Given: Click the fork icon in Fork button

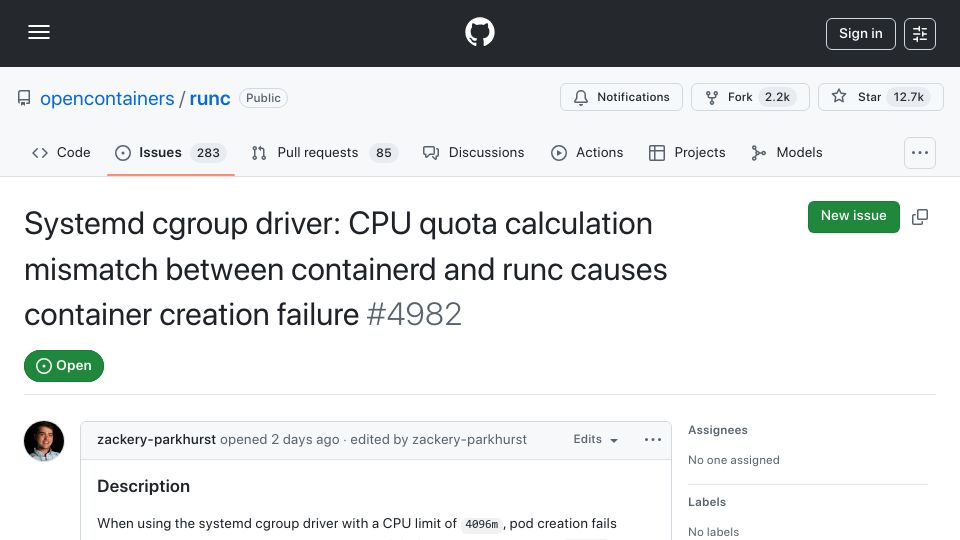Looking at the screenshot, I should coord(711,97).
